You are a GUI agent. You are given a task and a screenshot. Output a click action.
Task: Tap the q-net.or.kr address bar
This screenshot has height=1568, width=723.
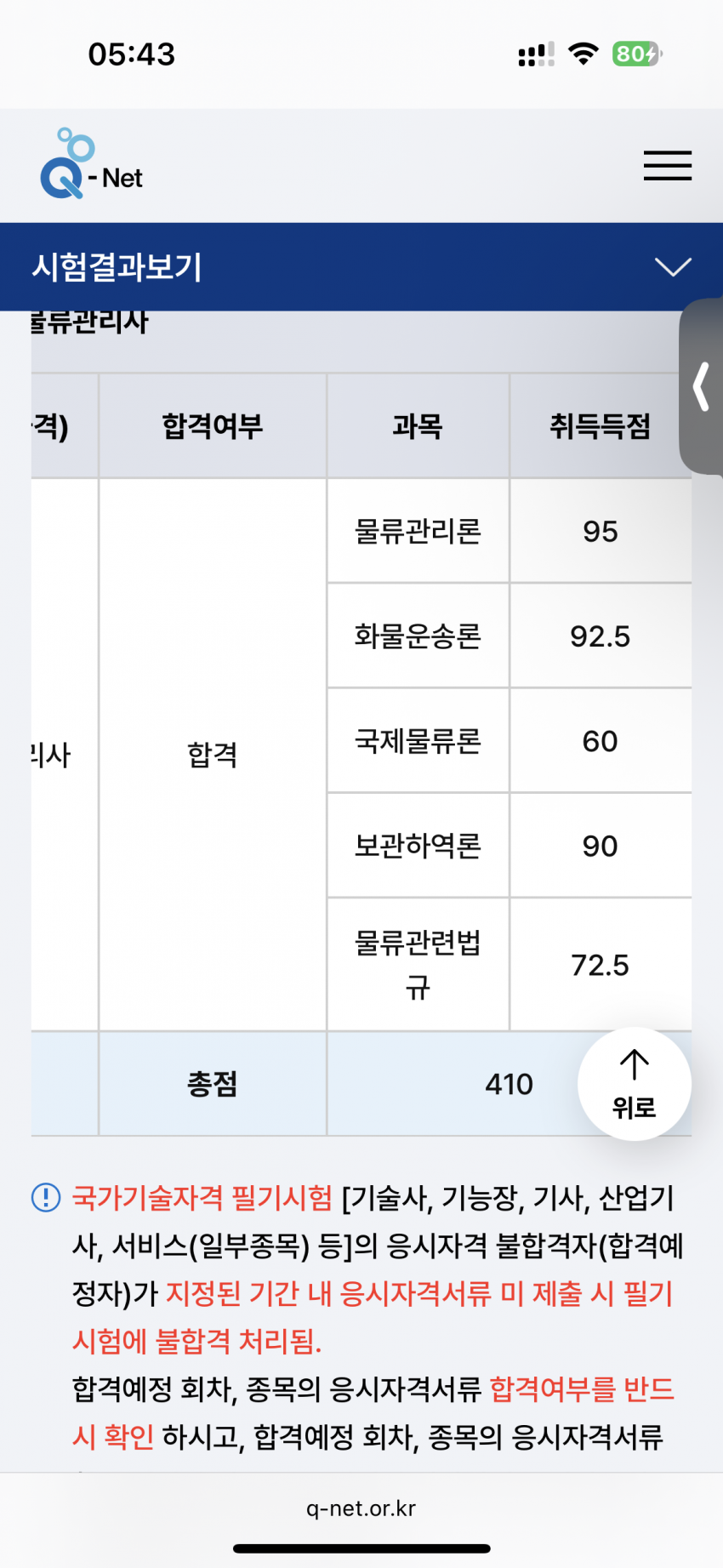click(x=361, y=1508)
